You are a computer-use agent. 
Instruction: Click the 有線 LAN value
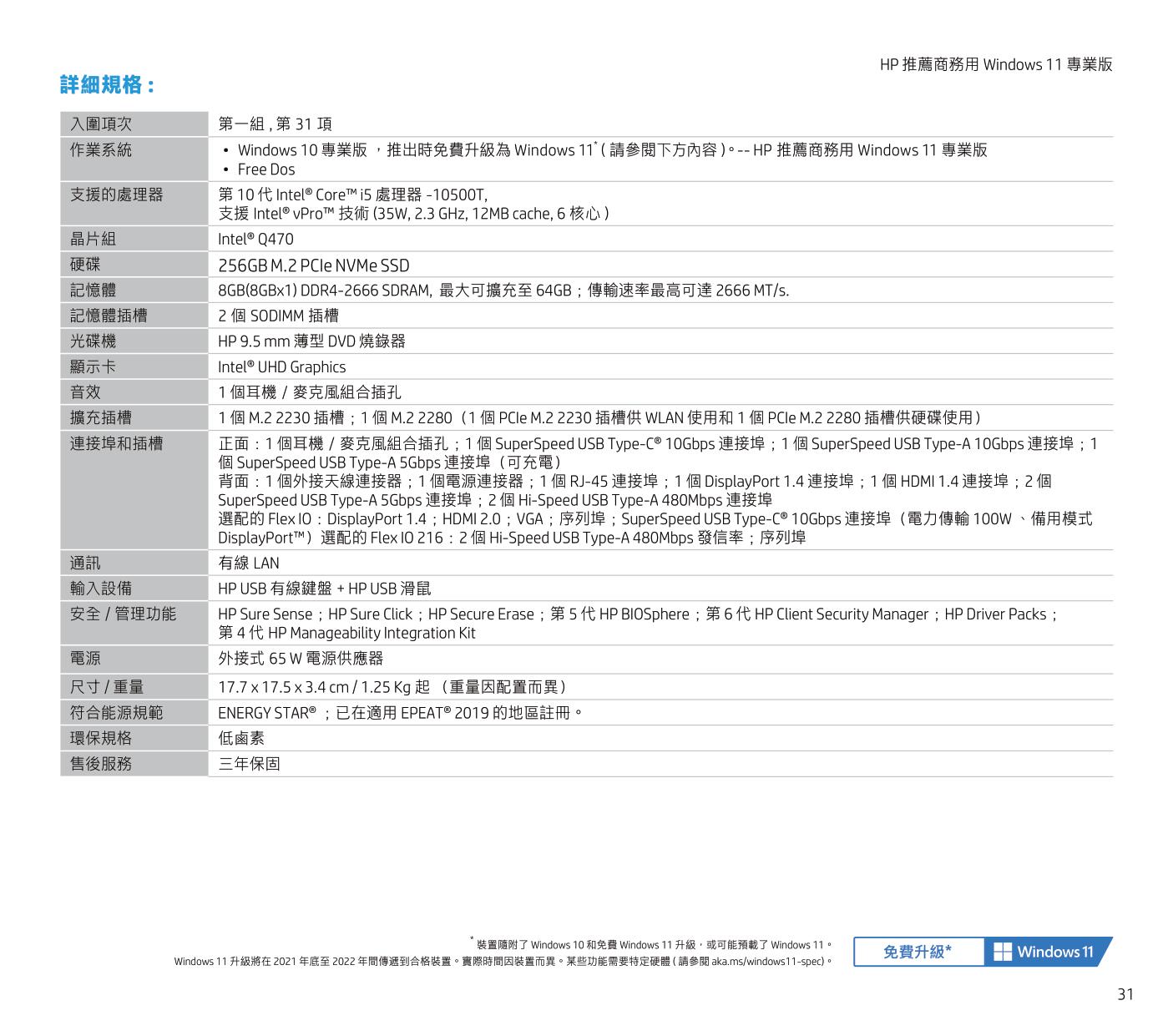point(249,563)
